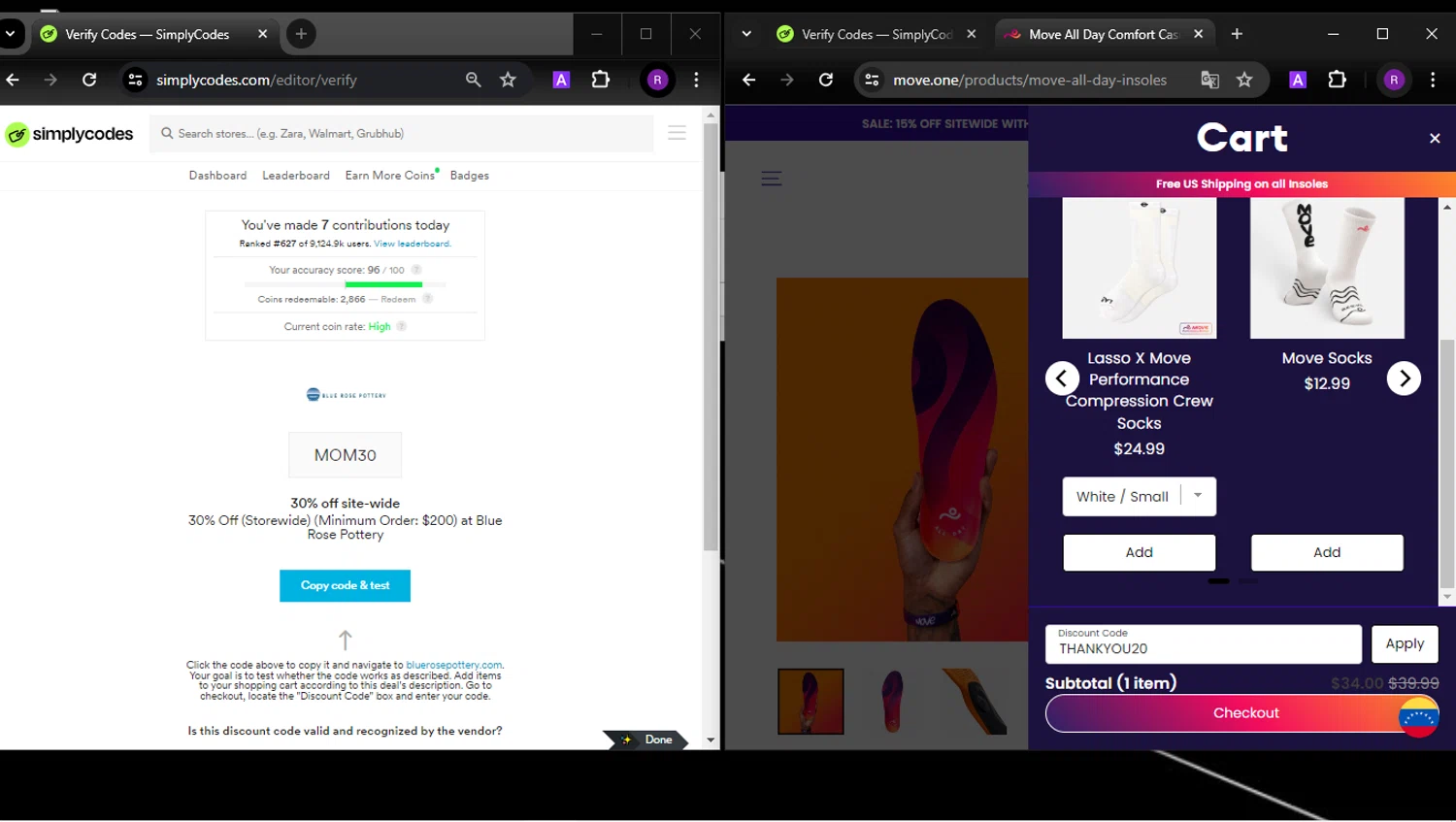Open Chrome three-dot menu in left window

coord(696,80)
